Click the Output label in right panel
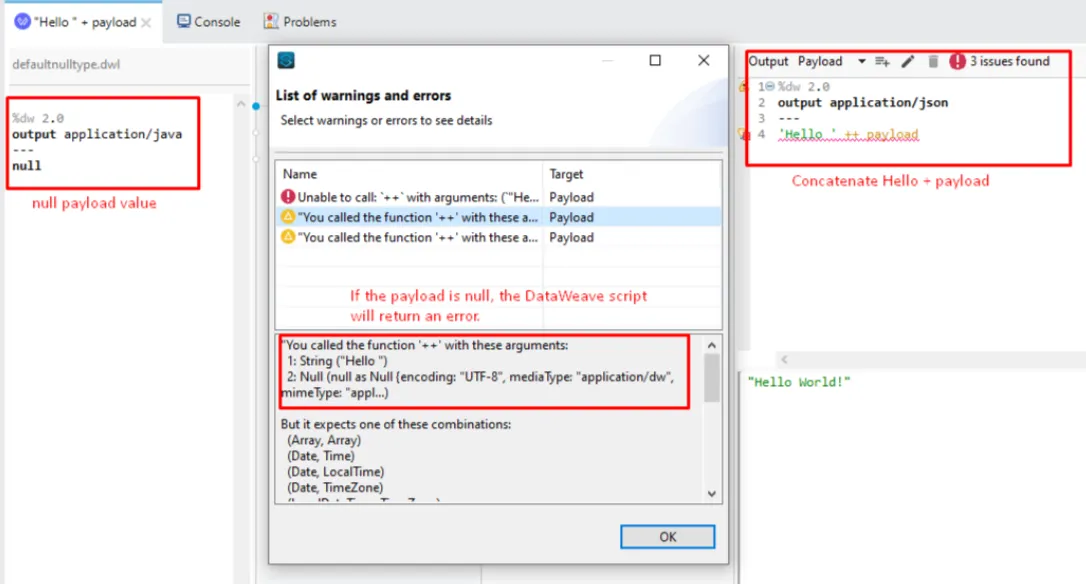 tap(768, 62)
